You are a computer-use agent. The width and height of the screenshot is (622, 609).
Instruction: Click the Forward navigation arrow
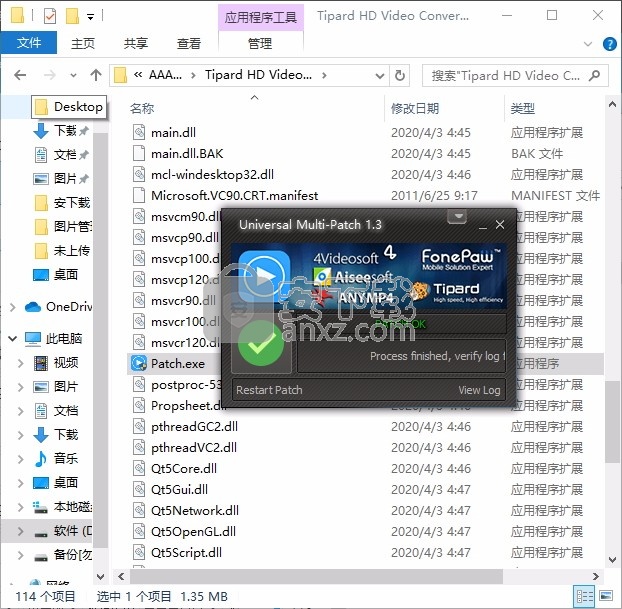point(49,75)
